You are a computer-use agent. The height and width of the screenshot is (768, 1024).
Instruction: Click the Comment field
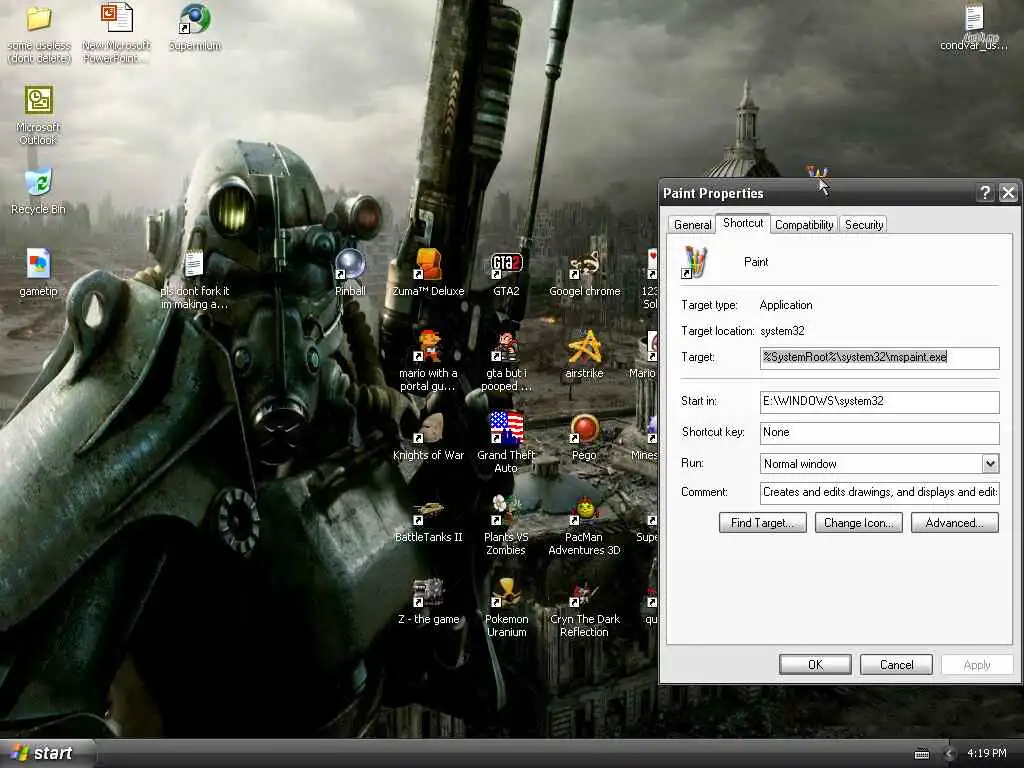(880, 492)
